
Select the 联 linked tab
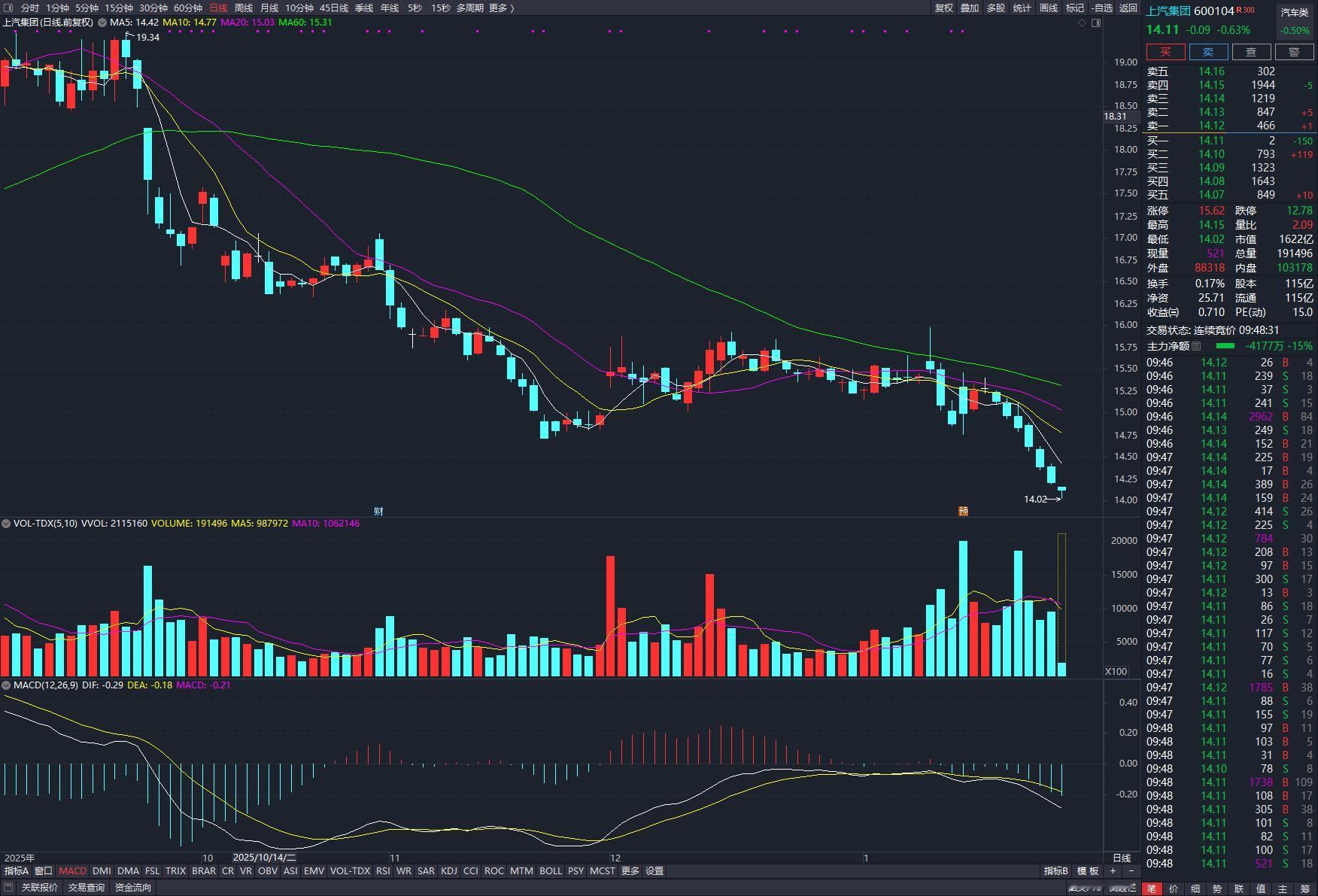point(1239,888)
